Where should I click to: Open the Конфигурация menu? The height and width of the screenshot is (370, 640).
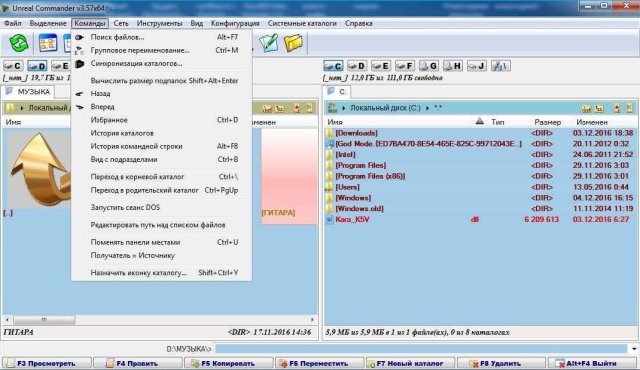pyautogui.click(x=235, y=23)
